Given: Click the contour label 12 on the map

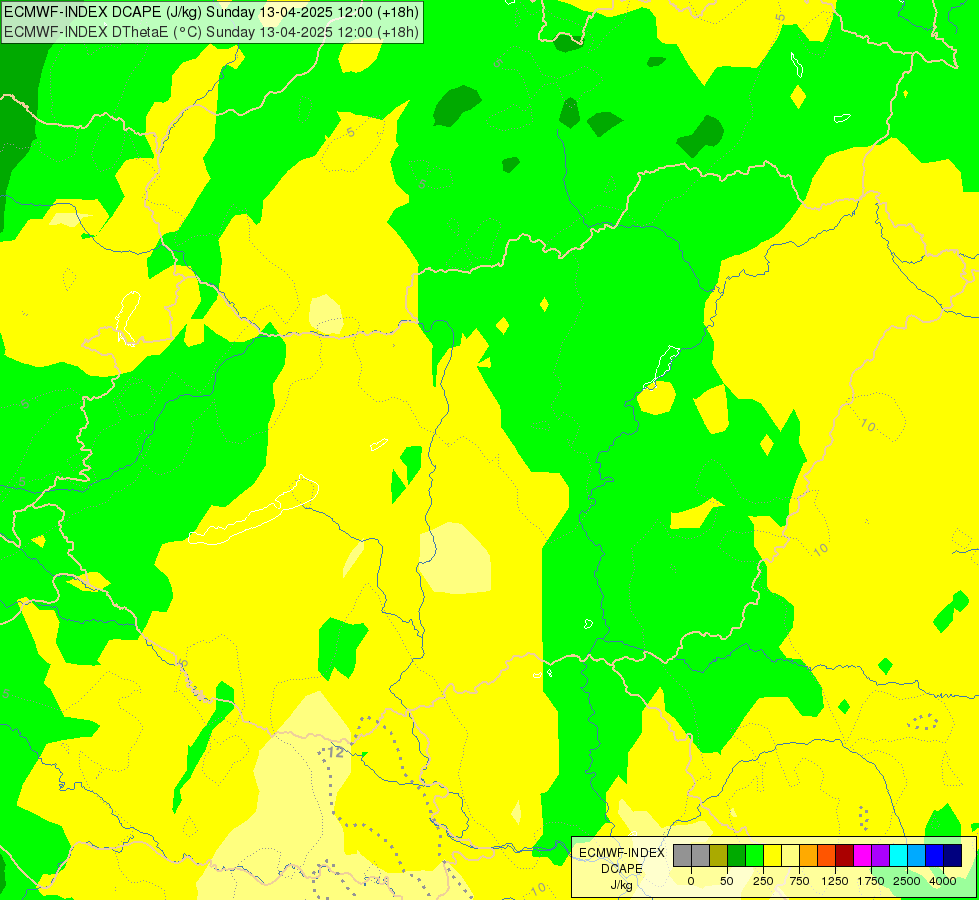Looking at the screenshot, I should click(336, 752).
